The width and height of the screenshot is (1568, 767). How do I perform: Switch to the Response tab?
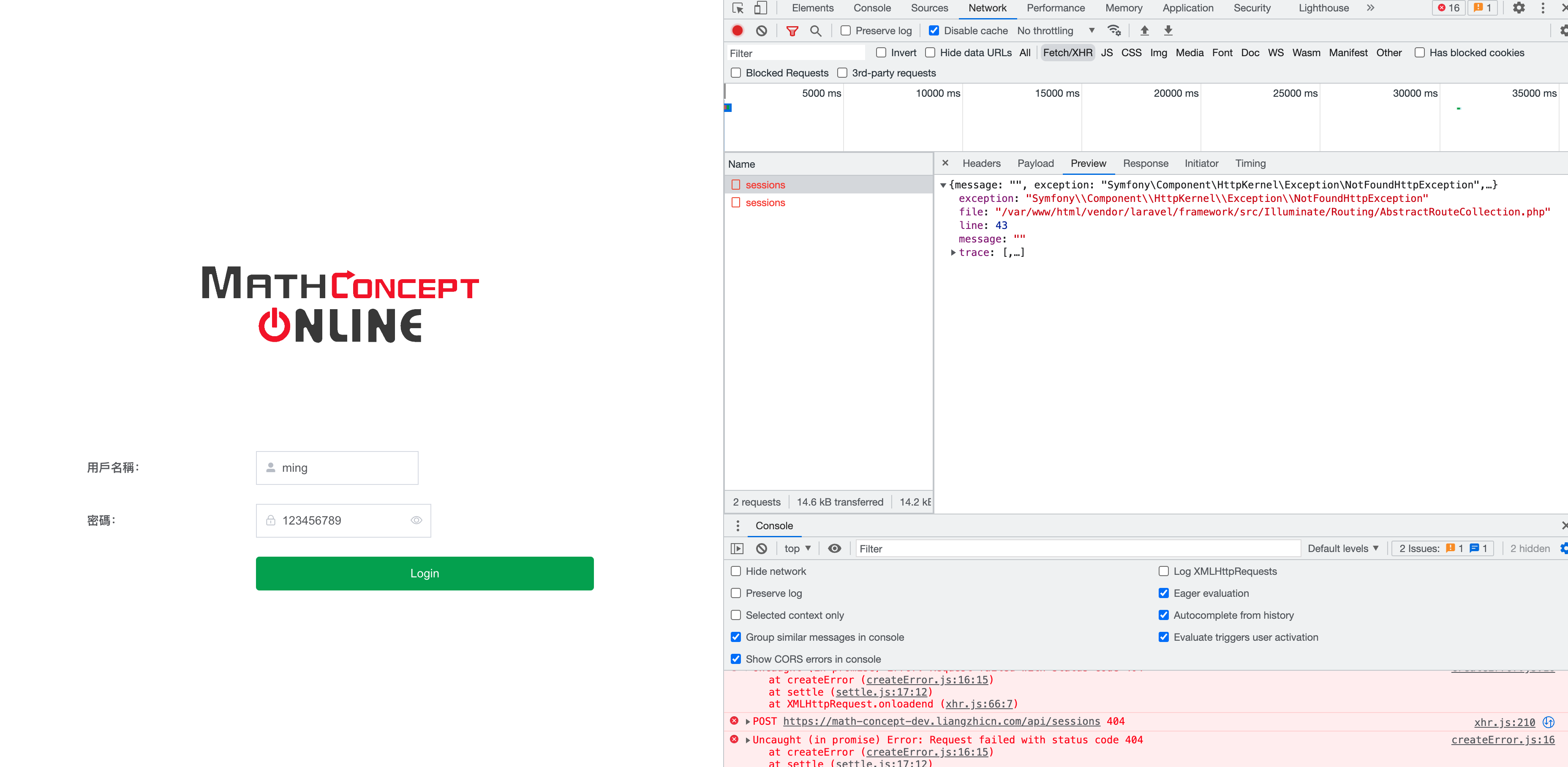point(1145,163)
